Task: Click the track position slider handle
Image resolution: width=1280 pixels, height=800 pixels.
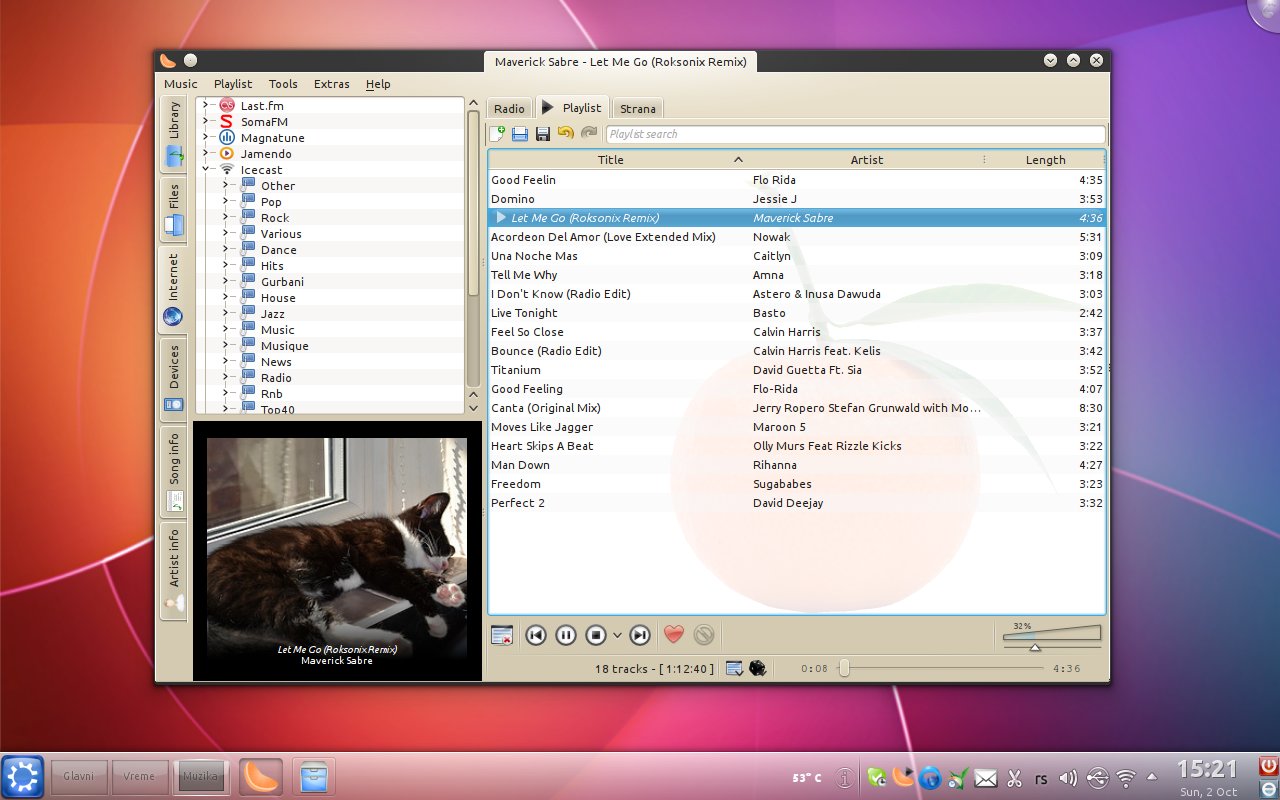Action: pyautogui.click(x=844, y=668)
